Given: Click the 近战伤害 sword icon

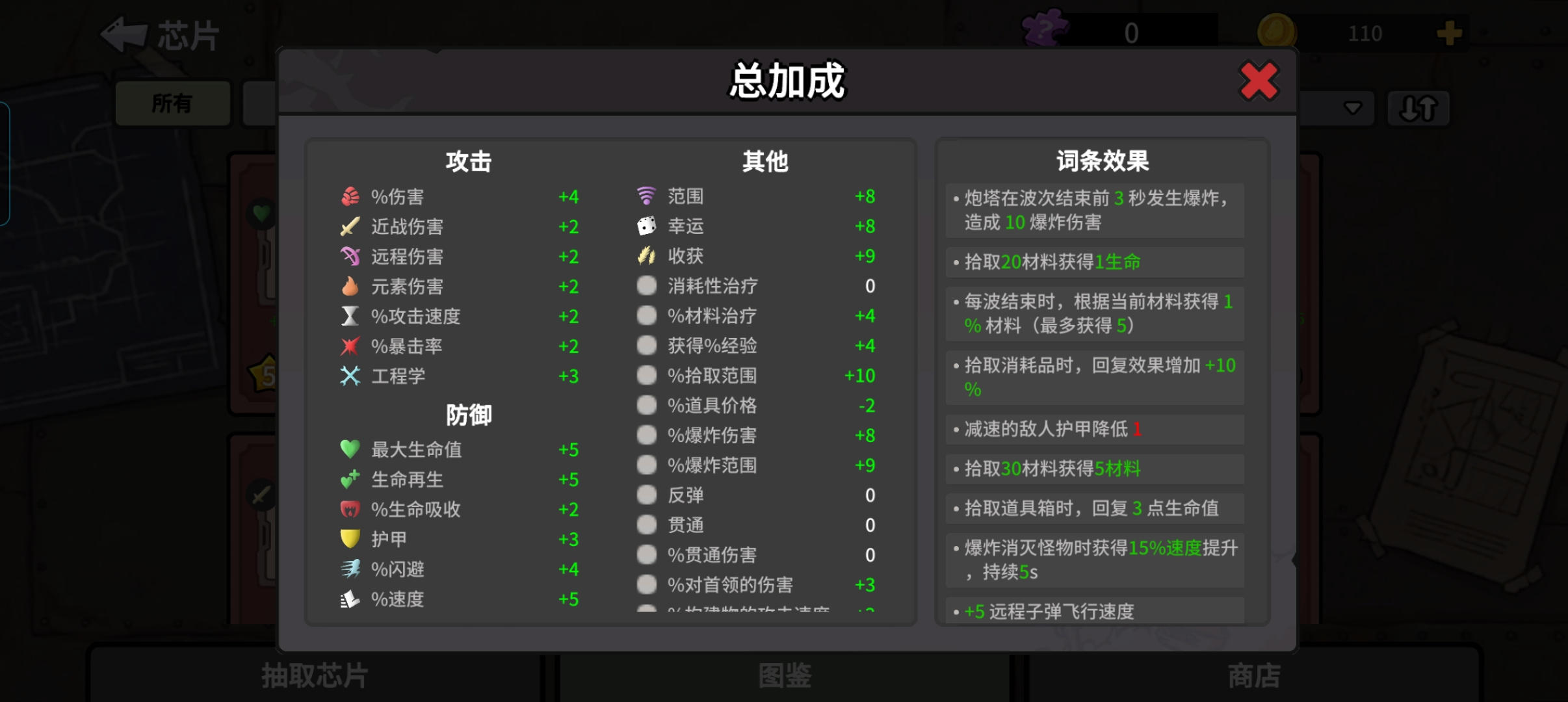Looking at the screenshot, I should 350,226.
